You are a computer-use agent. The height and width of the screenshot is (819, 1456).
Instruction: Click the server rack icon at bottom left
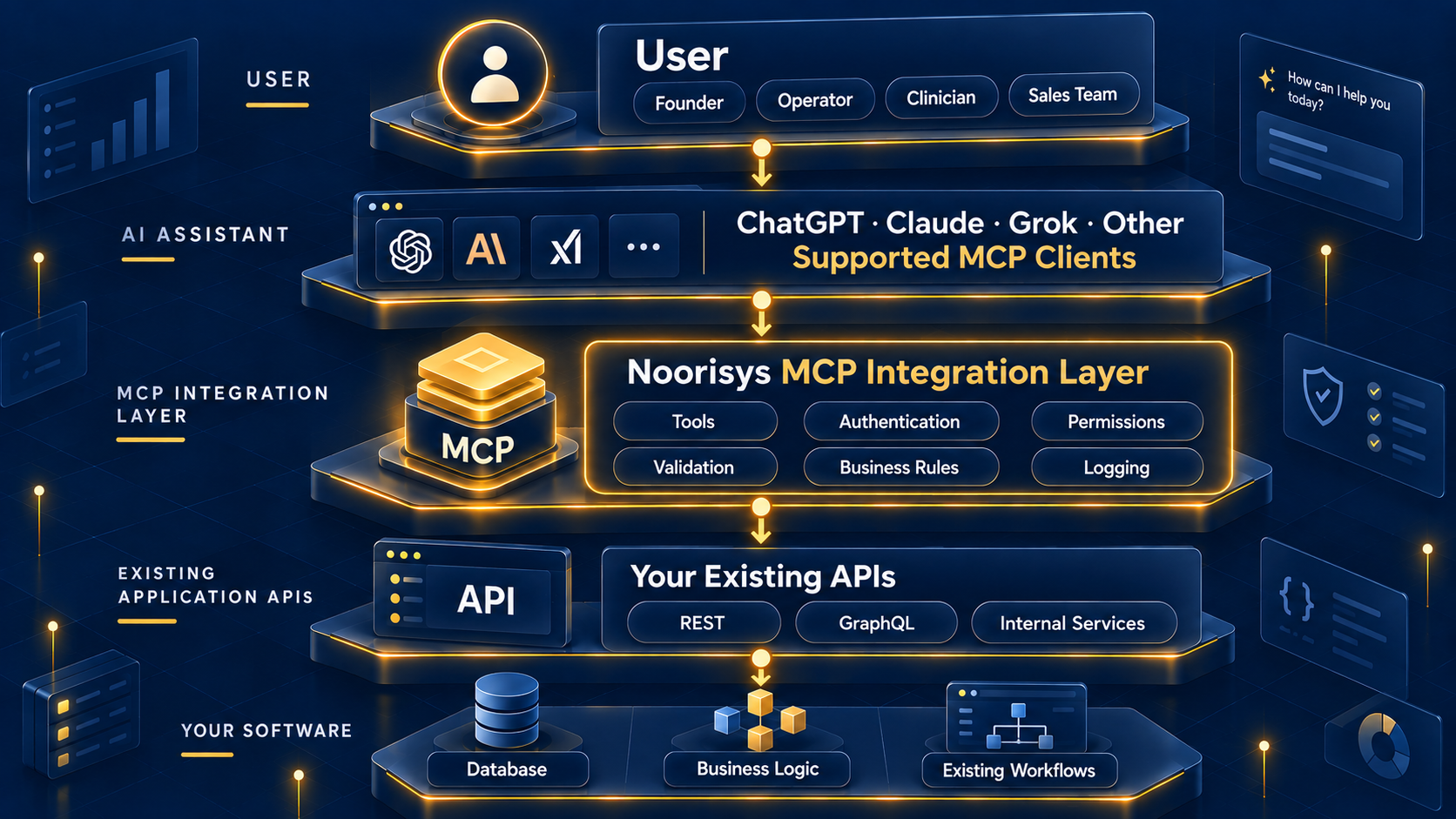point(81,713)
